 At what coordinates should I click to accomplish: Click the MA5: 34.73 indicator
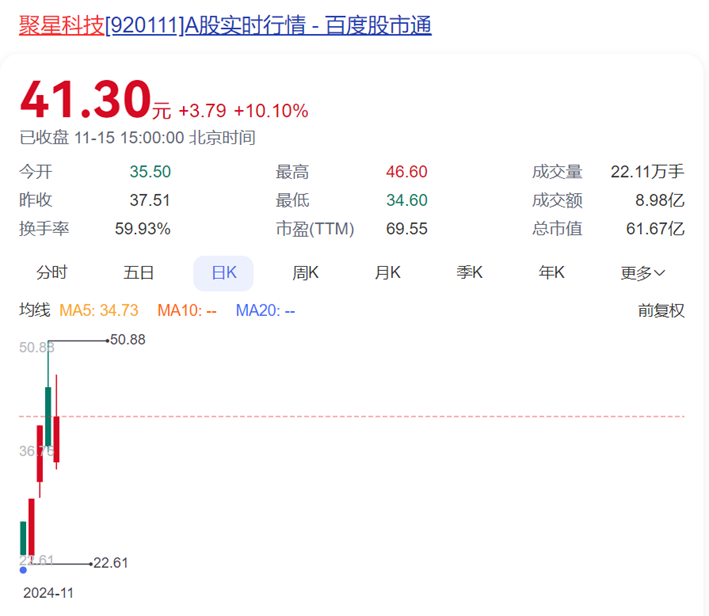click(99, 311)
